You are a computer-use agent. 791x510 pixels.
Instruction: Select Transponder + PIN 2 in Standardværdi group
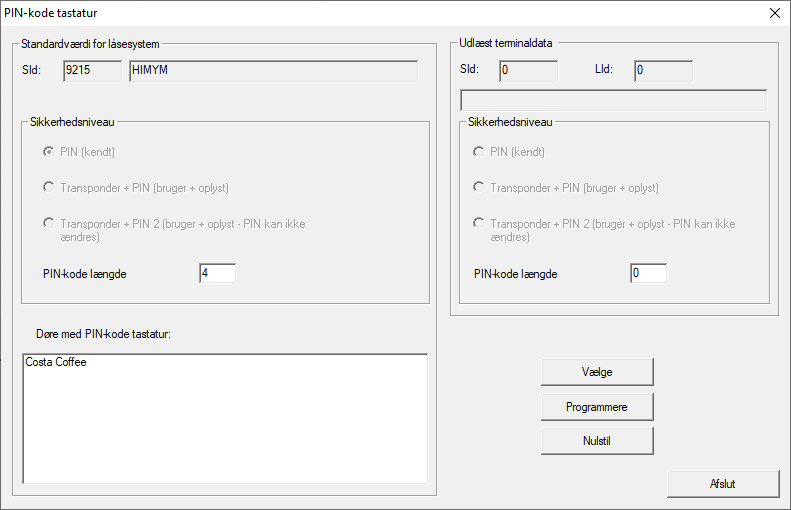pyautogui.click(x=48, y=223)
